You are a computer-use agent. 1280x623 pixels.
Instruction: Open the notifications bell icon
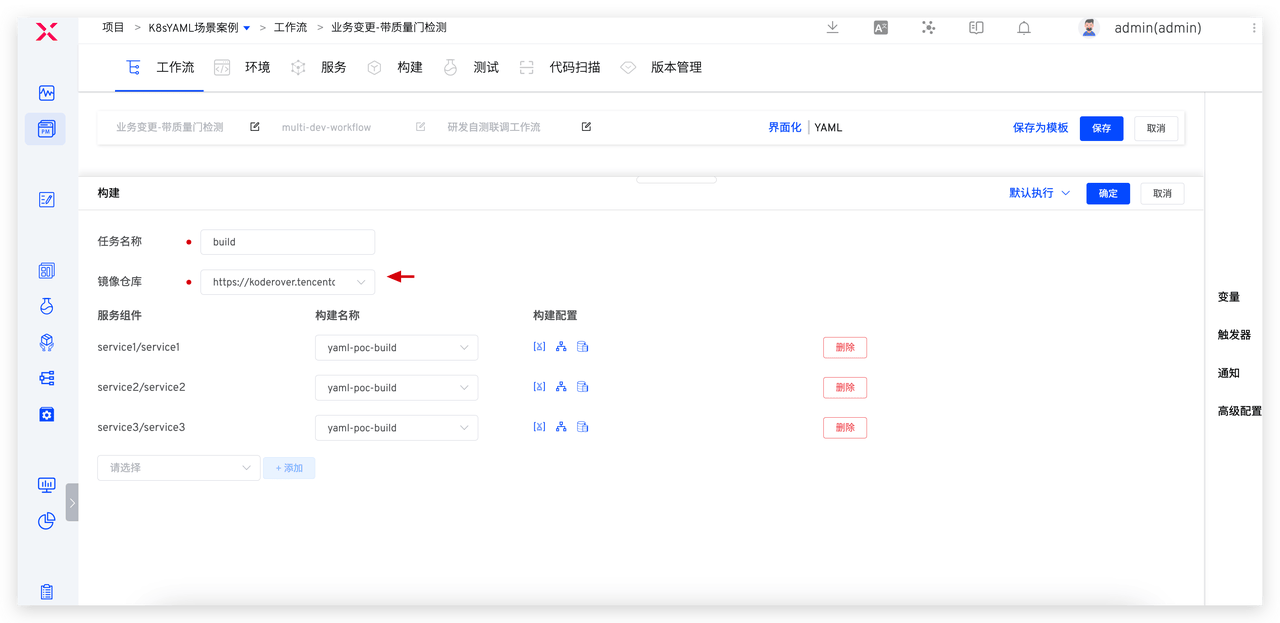[1024, 28]
